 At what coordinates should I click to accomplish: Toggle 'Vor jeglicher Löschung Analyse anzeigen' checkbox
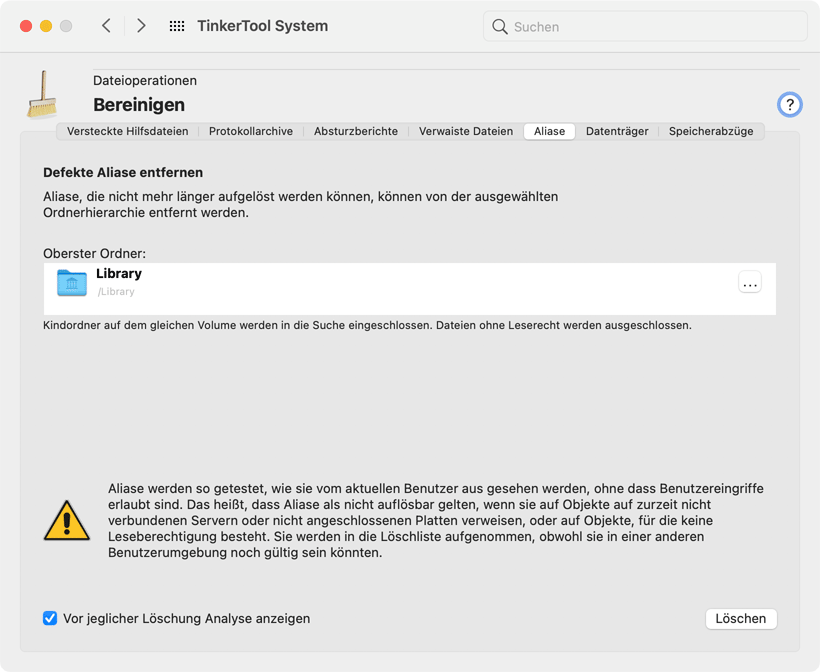point(50,618)
